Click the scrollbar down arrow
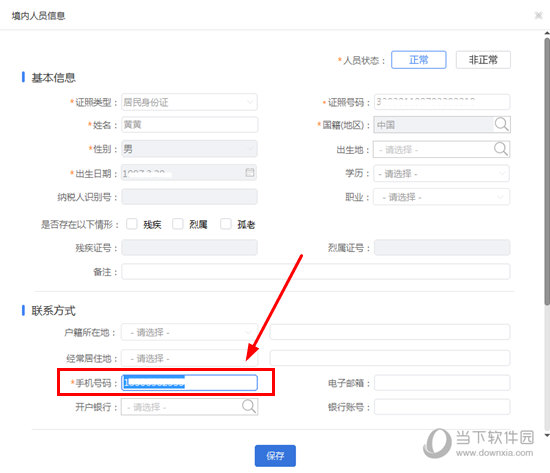 click(547, 435)
